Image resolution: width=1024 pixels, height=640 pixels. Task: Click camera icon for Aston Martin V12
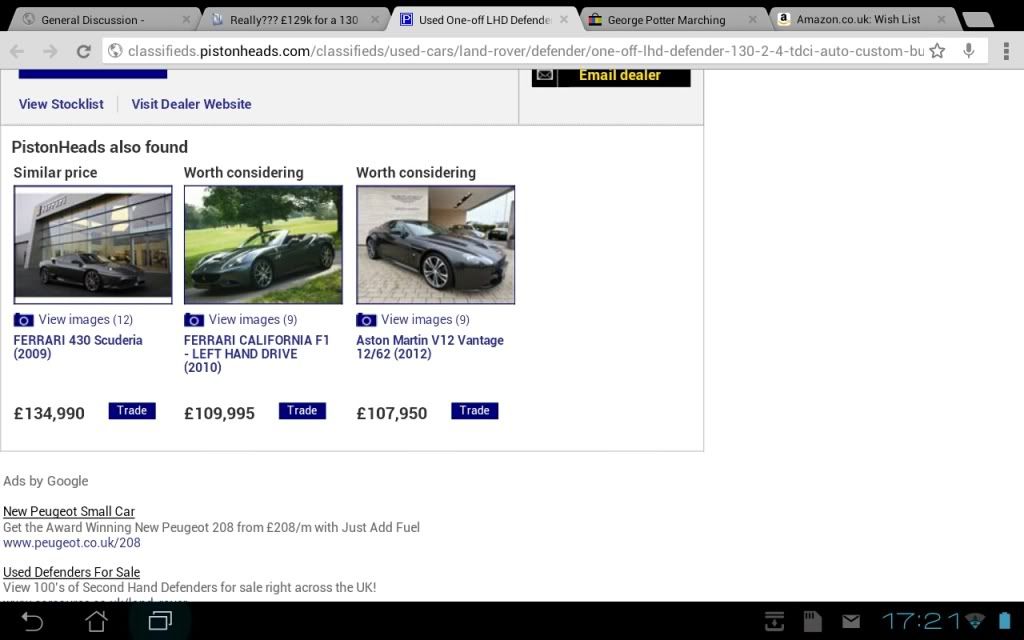tap(366, 320)
